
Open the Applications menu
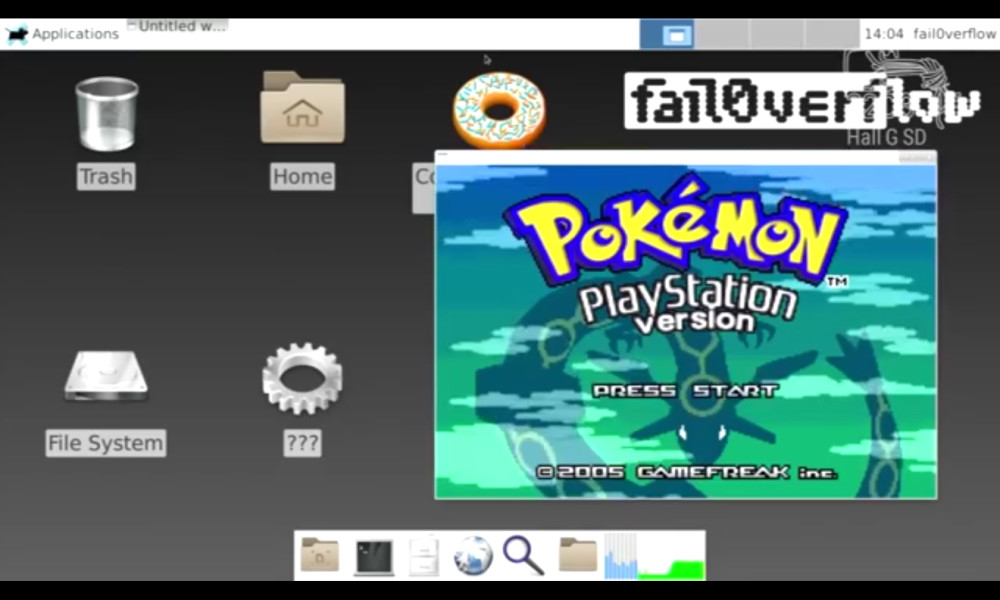coord(63,34)
